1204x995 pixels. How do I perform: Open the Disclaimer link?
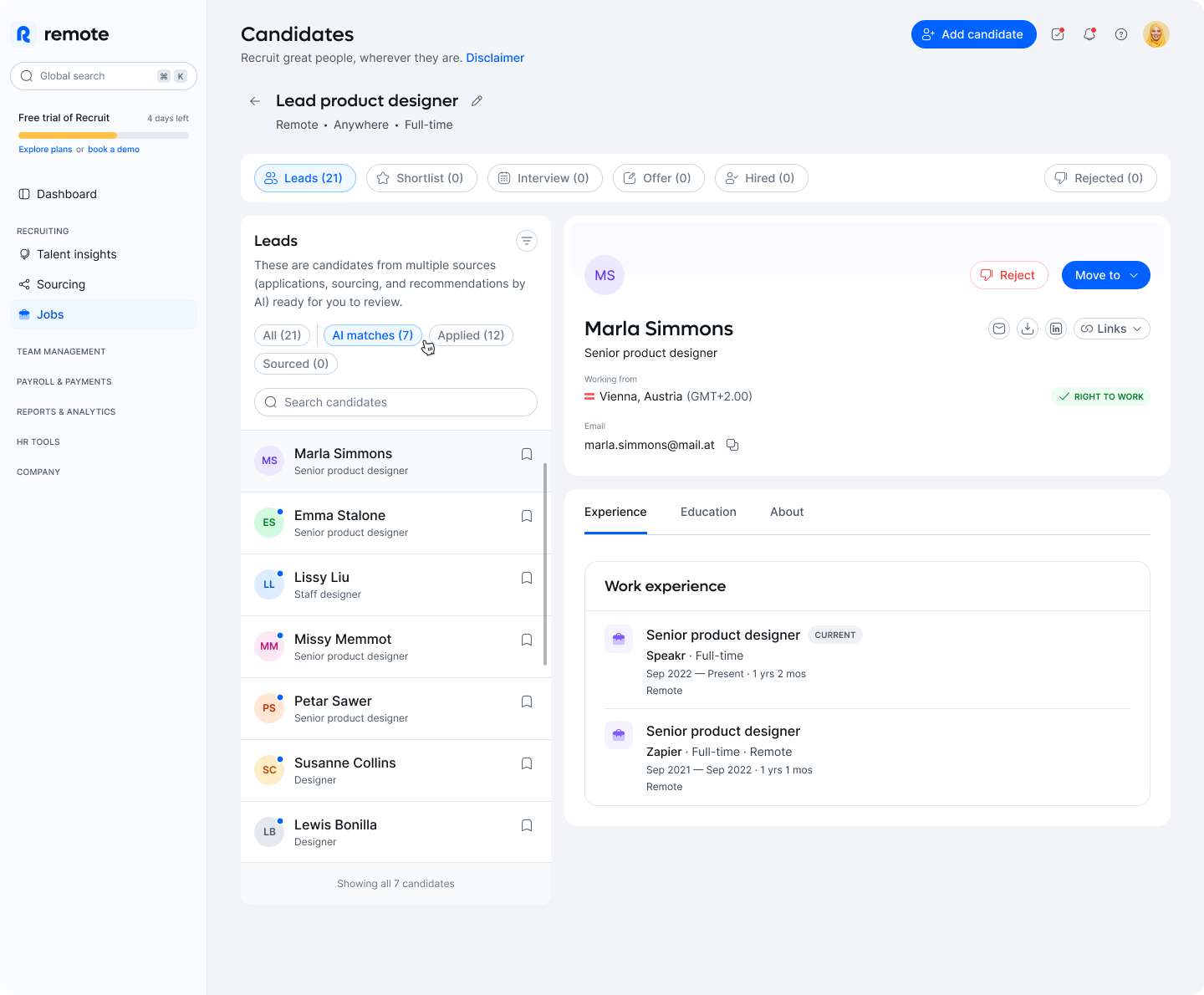pyautogui.click(x=495, y=58)
